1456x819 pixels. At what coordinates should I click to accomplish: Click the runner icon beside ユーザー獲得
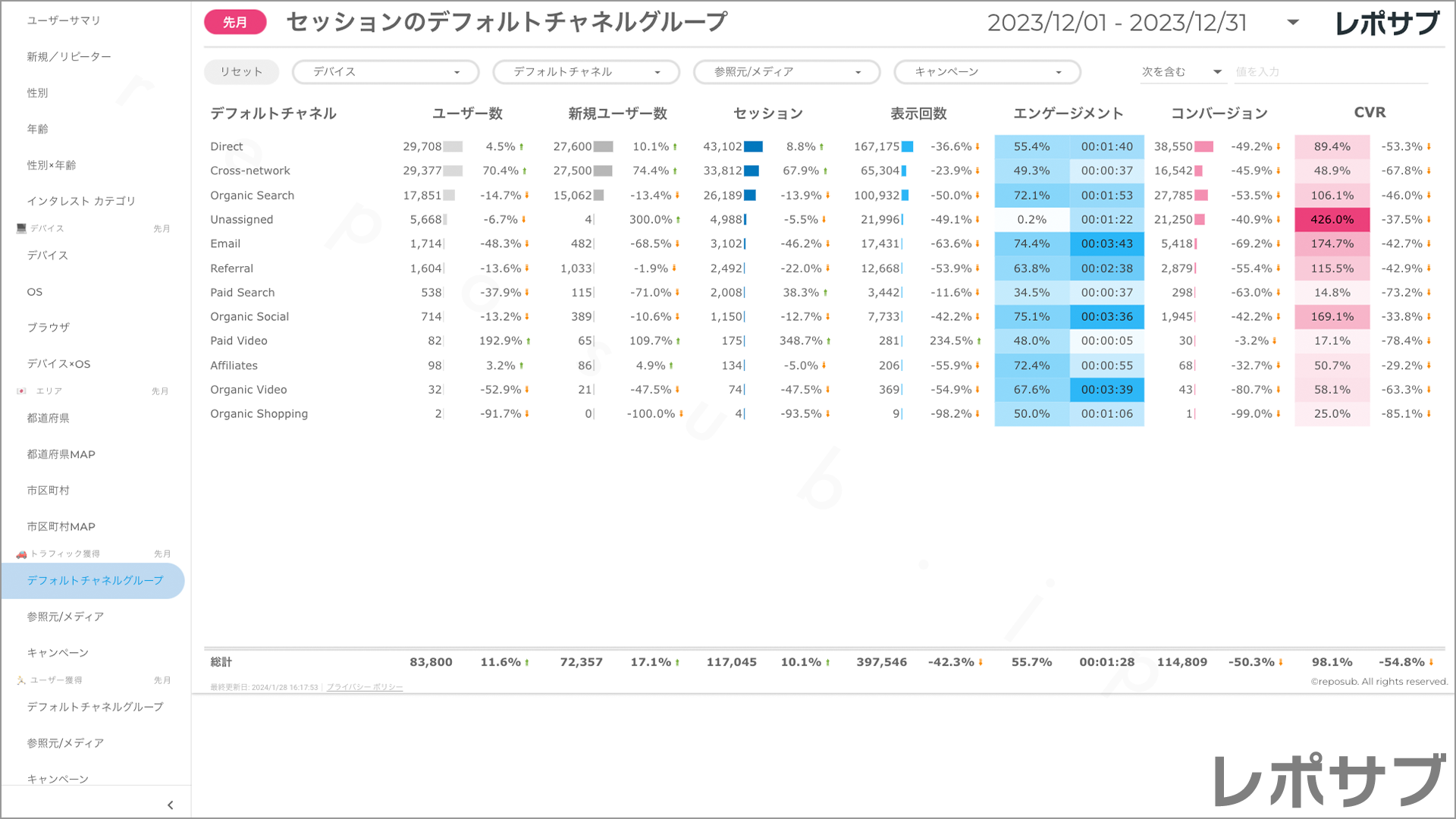[21, 680]
